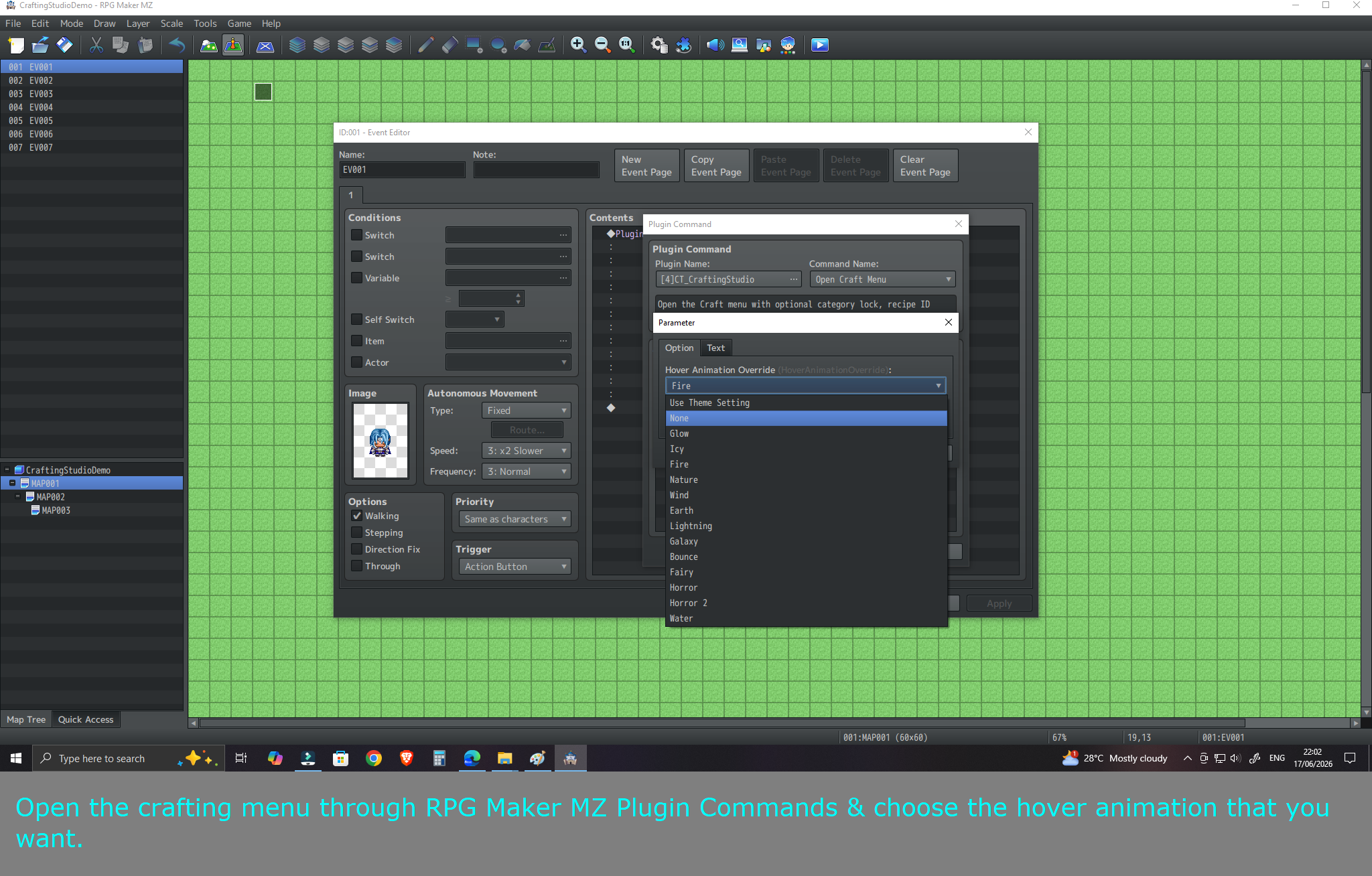Image resolution: width=1372 pixels, height=876 pixels.
Task: Uncheck the Walking option checkbox
Action: pyautogui.click(x=357, y=516)
